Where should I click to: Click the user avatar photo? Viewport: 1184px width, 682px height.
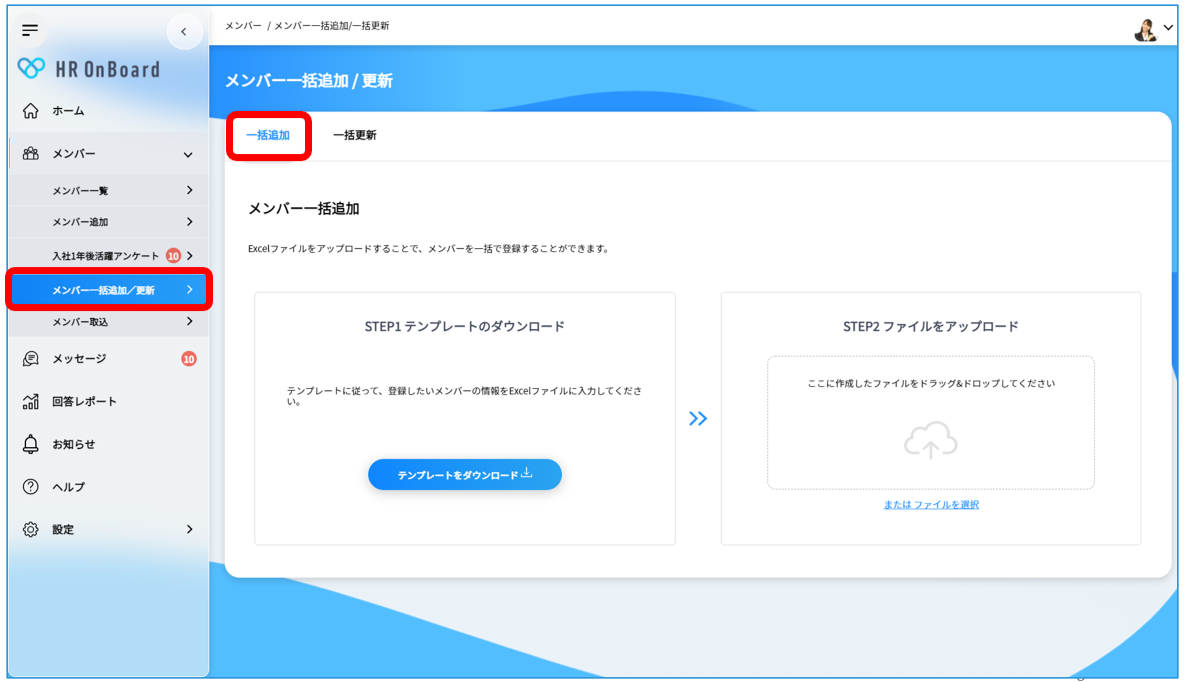click(x=1145, y=29)
